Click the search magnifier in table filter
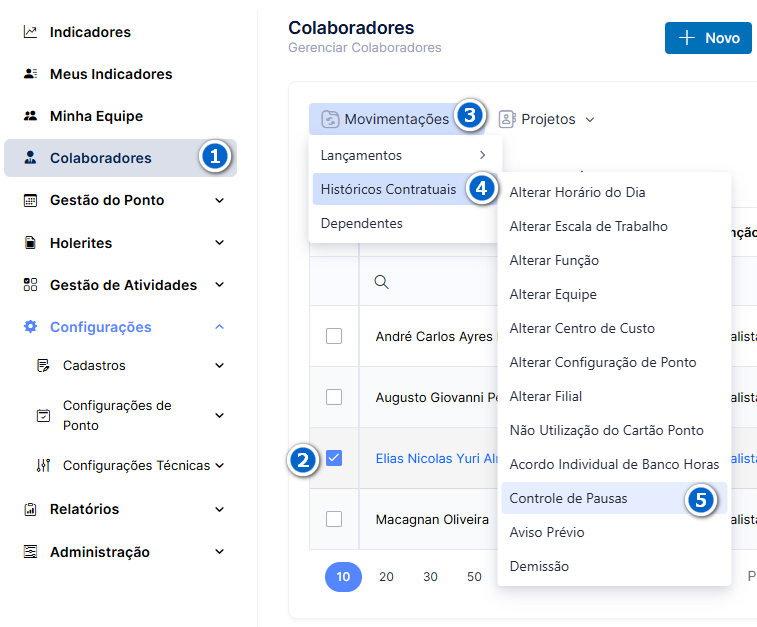757x627 pixels. point(381,282)
